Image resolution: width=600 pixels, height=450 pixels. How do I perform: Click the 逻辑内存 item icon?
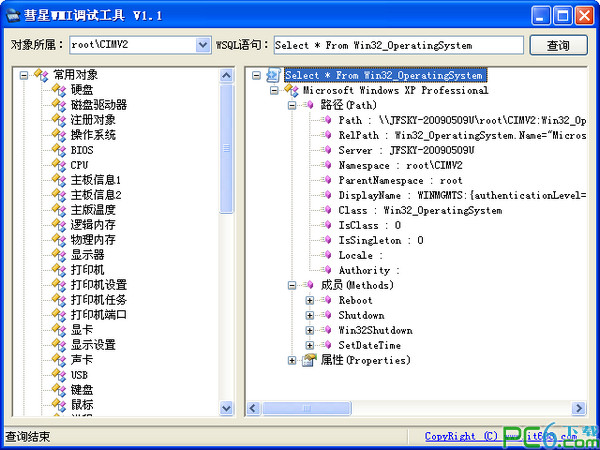pos(59,225)
